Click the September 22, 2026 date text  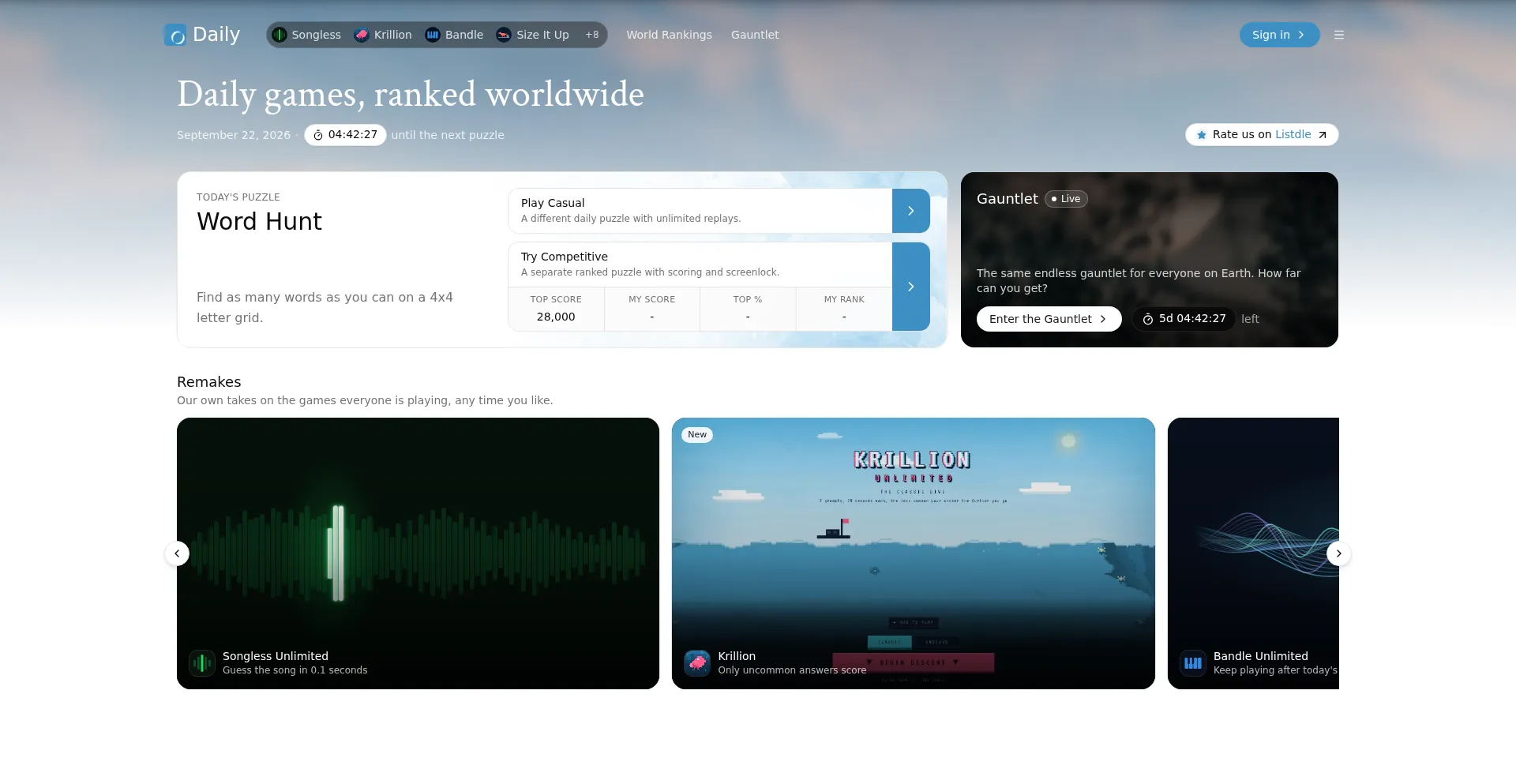click(x=234, y=135)
